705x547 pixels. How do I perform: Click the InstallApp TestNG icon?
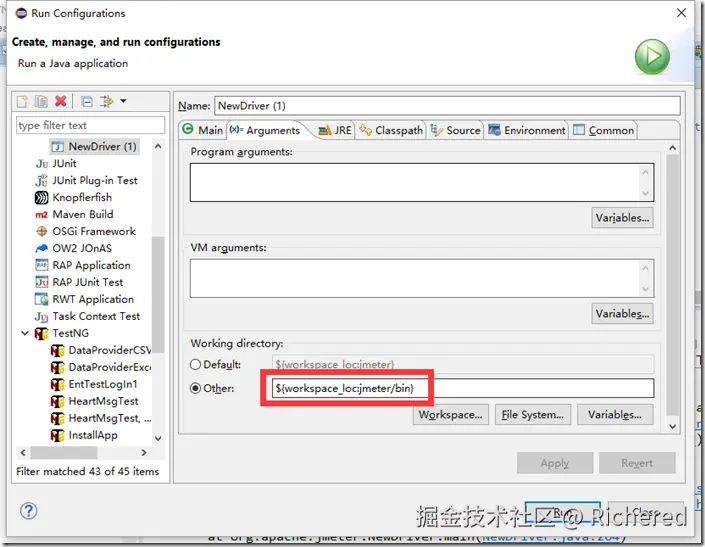57,436
